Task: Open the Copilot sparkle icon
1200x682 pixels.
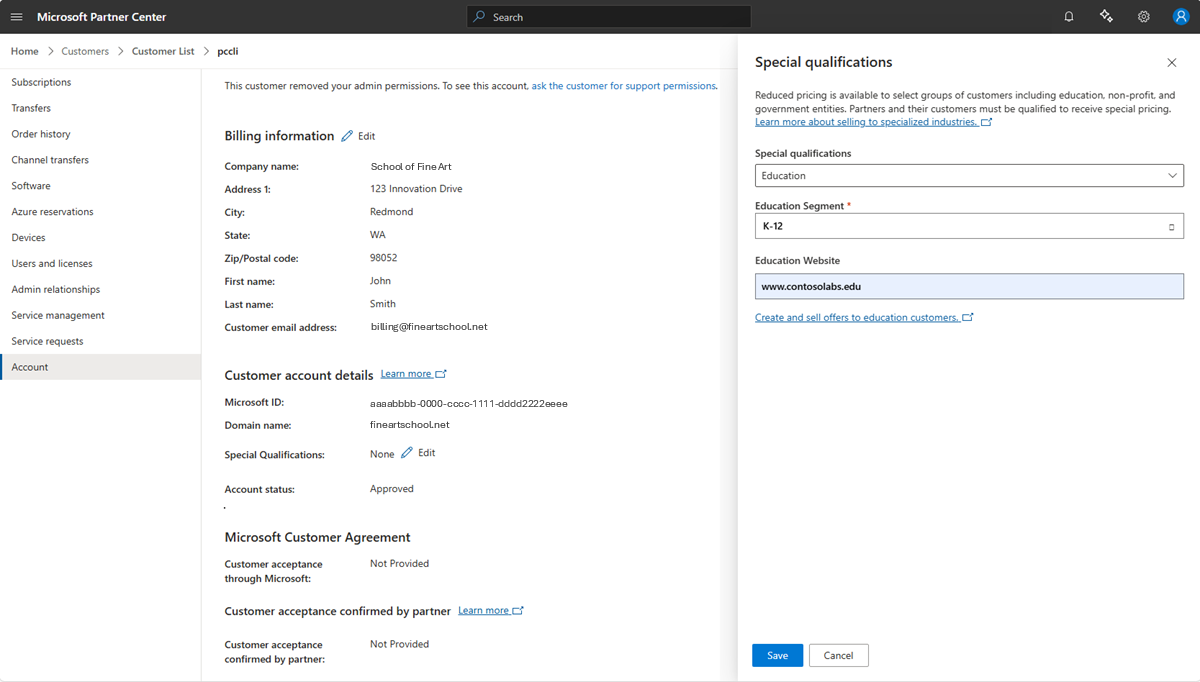Action: pos(1106,17)
